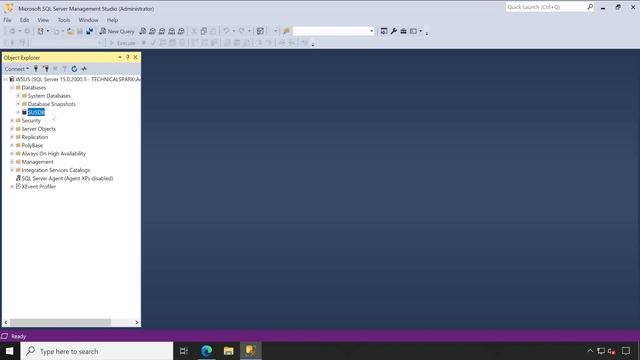Select Management folder label in tree
The image size is (640, 360).
[x=38, y=162]
